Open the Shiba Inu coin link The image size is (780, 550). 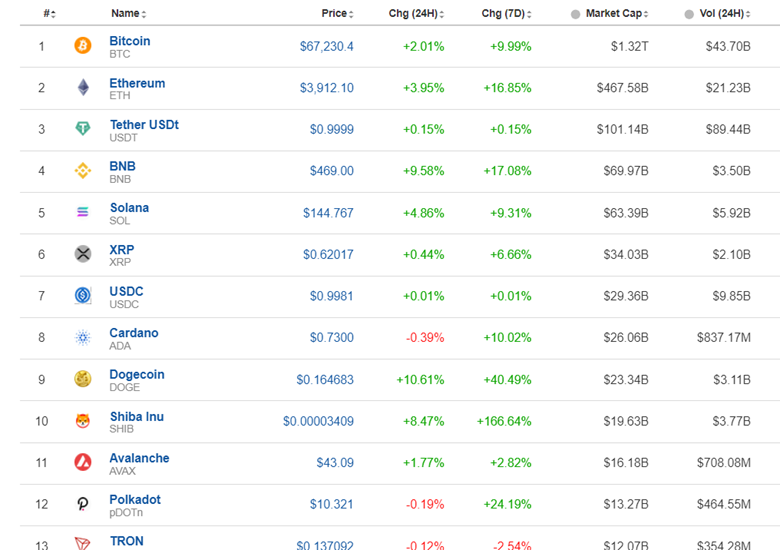tap(137, 416)
